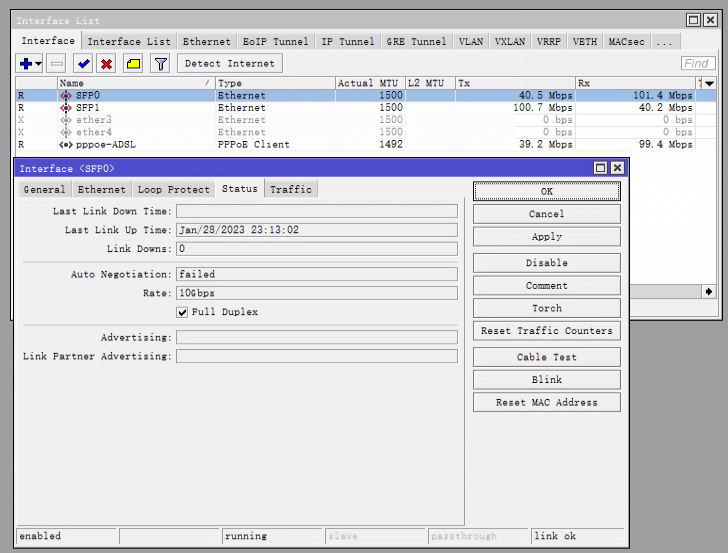
Task: Close the Interface SFP0 dialog
Action: point(617,168)
